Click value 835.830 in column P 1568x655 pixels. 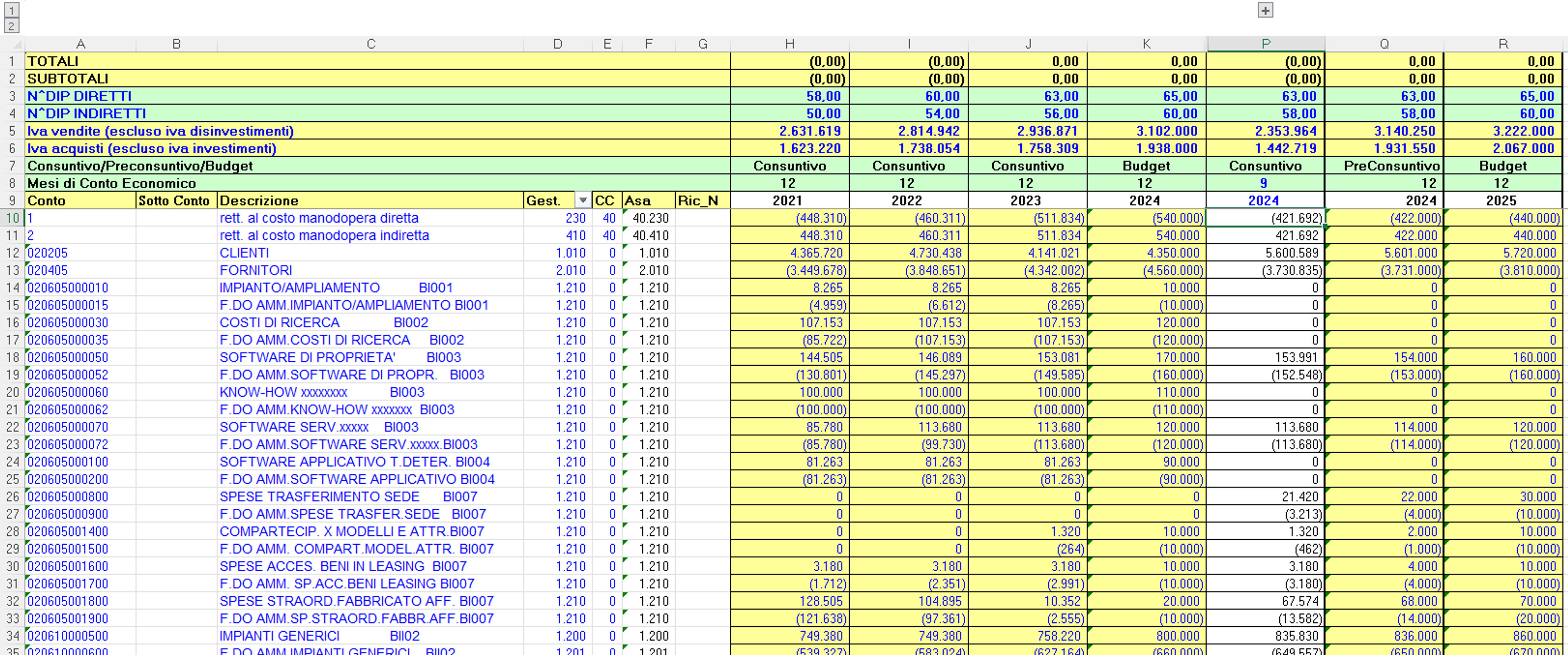(1265, 636)
